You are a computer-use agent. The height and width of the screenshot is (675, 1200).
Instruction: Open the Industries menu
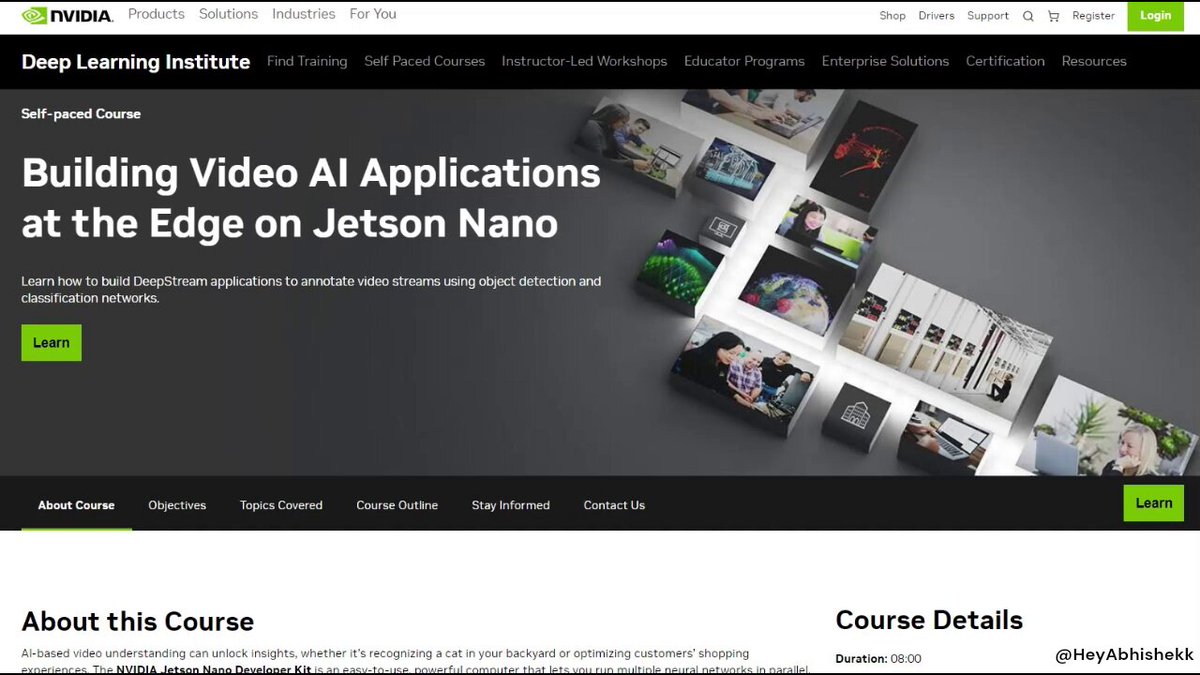coord(304,14)
